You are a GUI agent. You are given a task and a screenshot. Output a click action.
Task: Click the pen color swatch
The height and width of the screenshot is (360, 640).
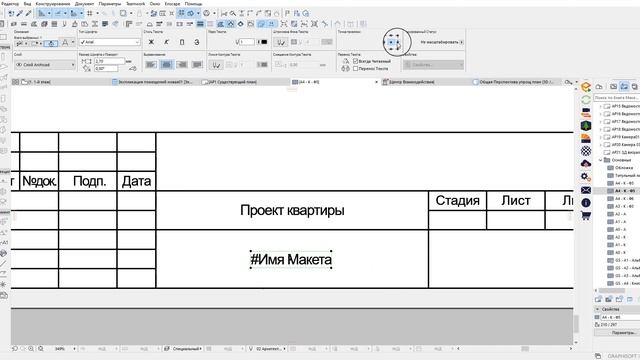tap(264, 42)
